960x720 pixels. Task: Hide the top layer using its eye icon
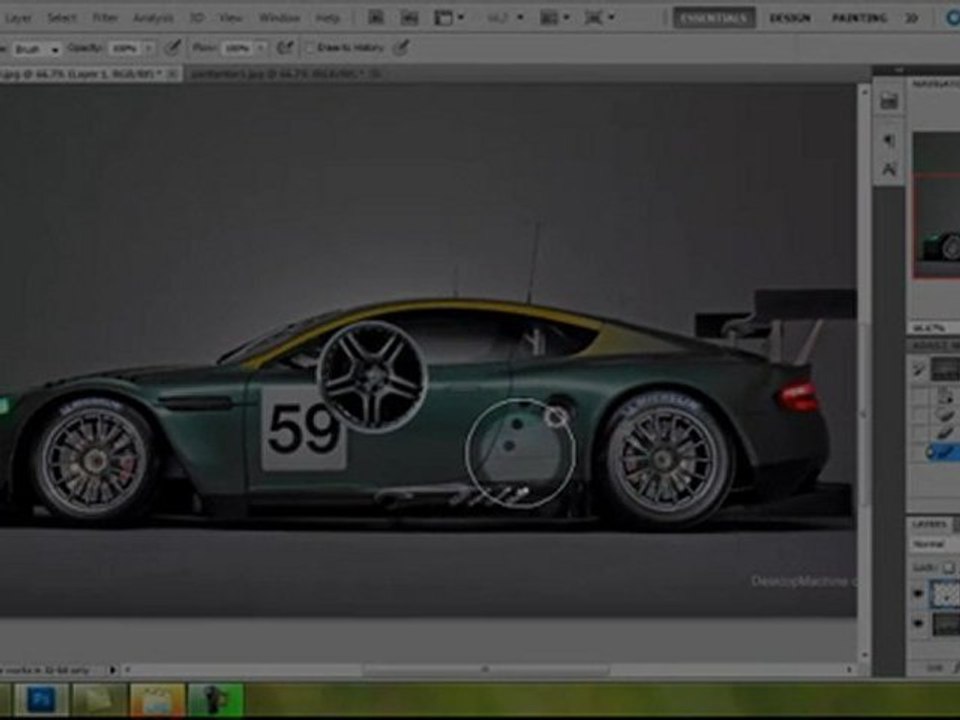918,593
